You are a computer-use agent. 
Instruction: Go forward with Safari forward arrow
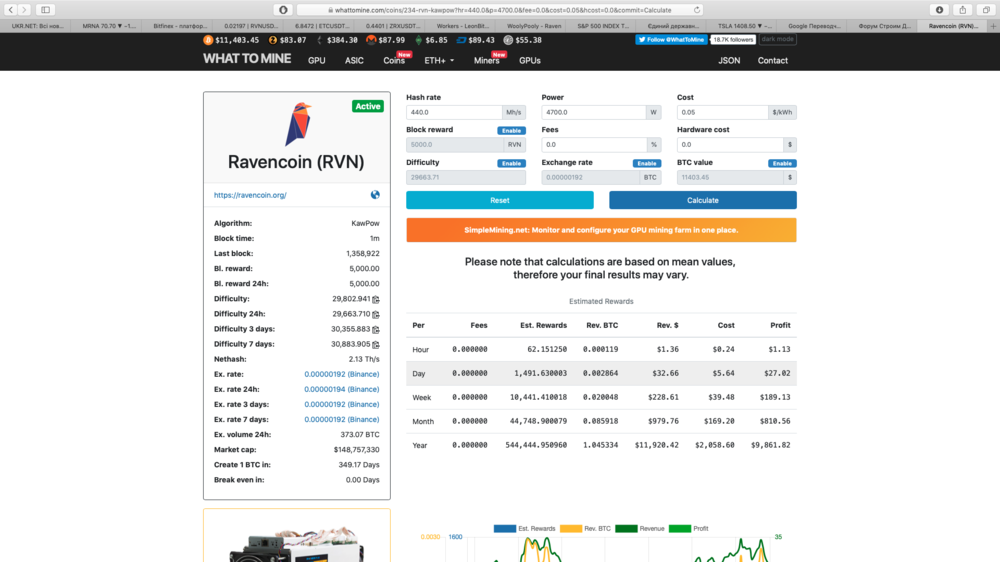pos(24,10)
